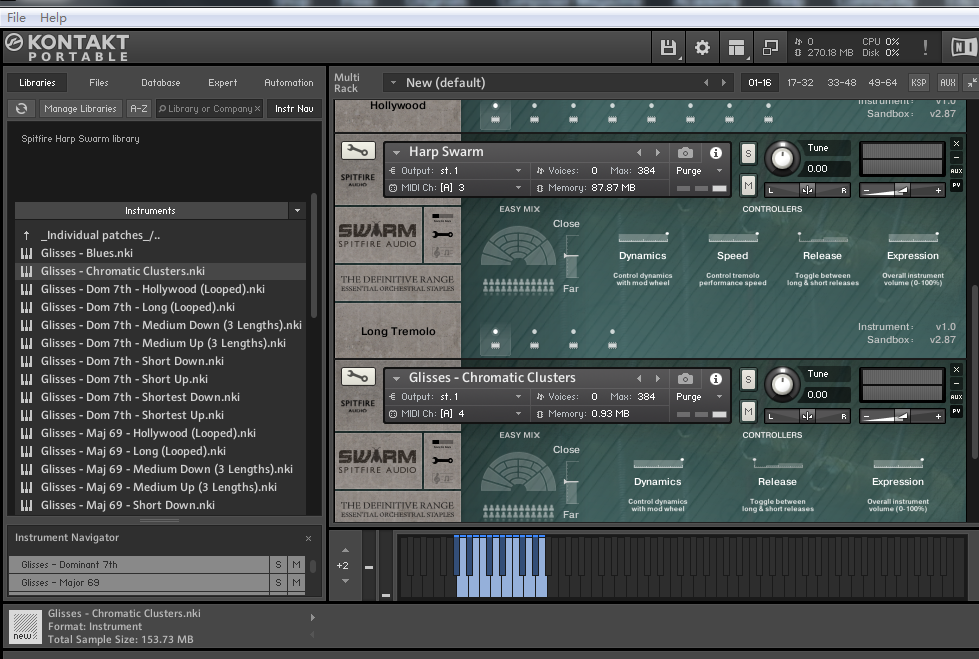The image size is (979, 659).
Task: Show info icon on Glisses Chromatic Clusters
Action: coord(716,379)
